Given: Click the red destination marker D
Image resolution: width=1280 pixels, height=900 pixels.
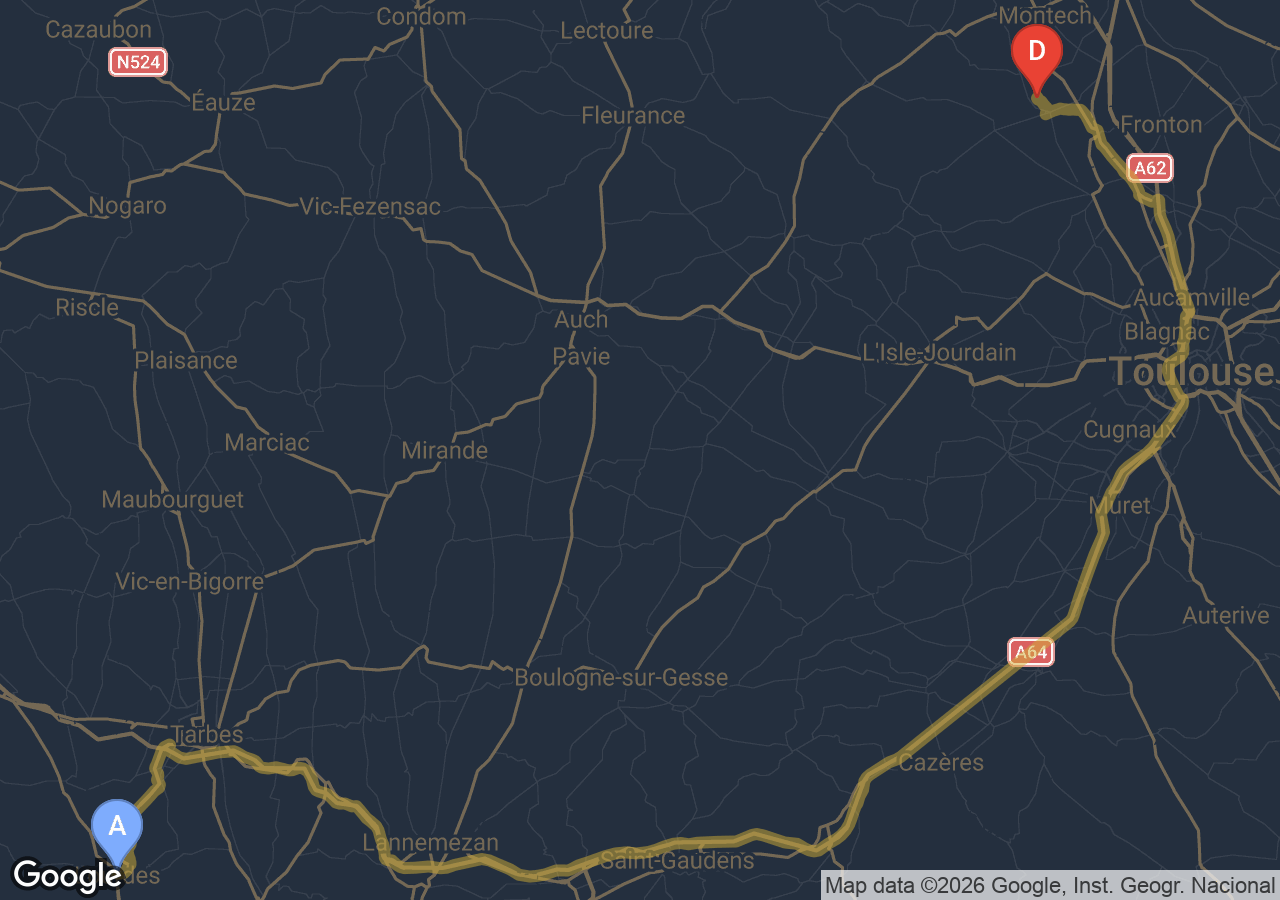Looking at the screenshot, I should 1037,58.
